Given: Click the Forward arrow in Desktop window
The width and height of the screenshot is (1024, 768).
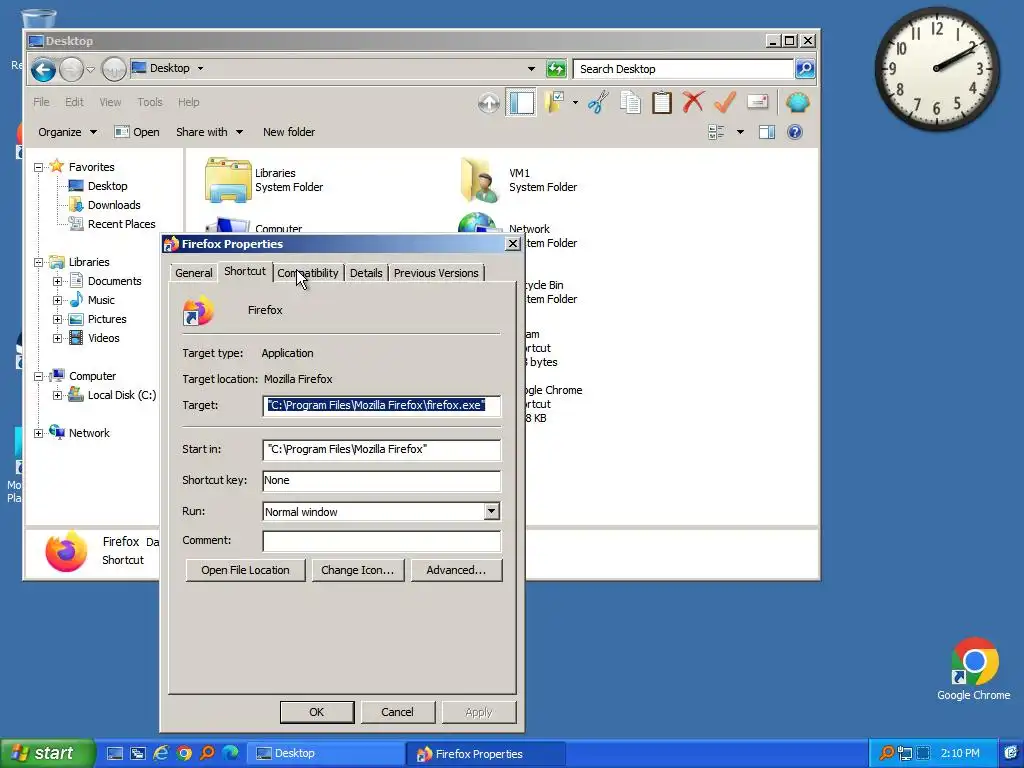Looking at the screenshot, I should (71, 69).
